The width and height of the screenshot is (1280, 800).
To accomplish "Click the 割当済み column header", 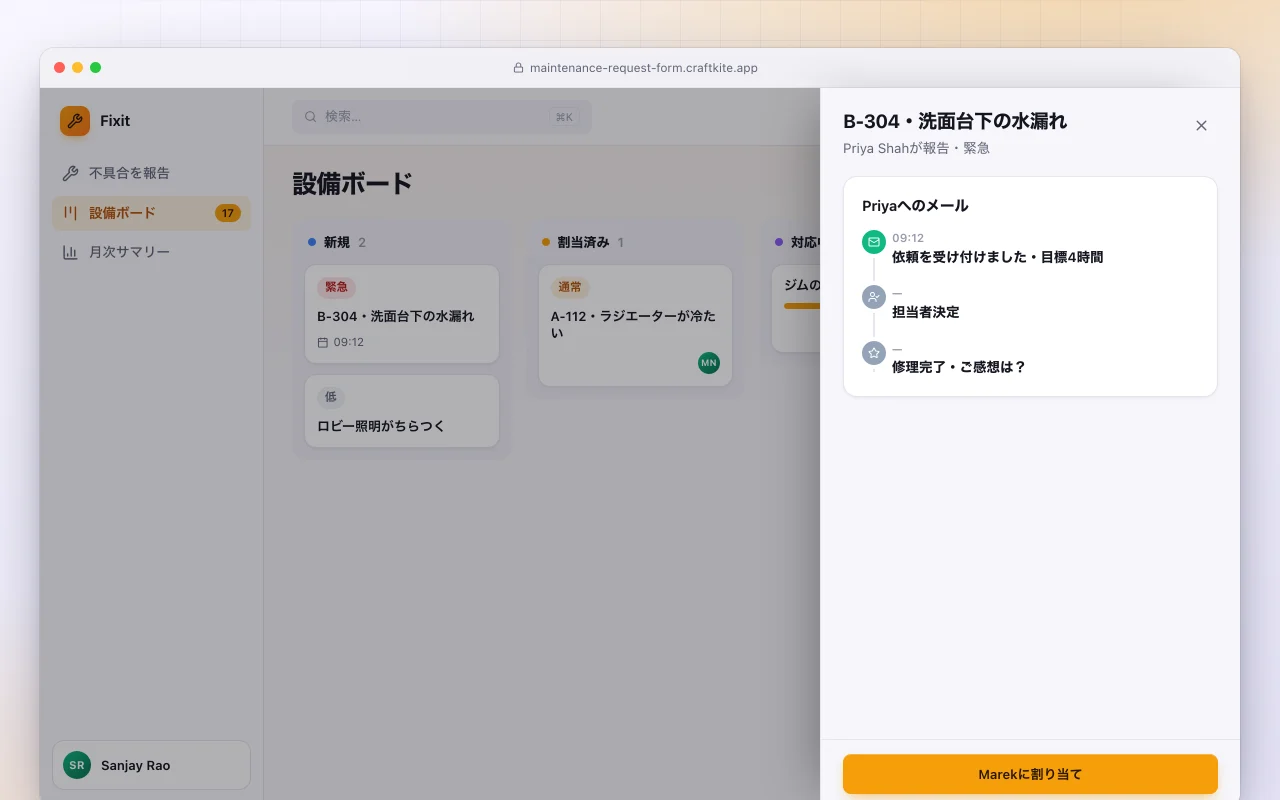I will tap(583, 242).
